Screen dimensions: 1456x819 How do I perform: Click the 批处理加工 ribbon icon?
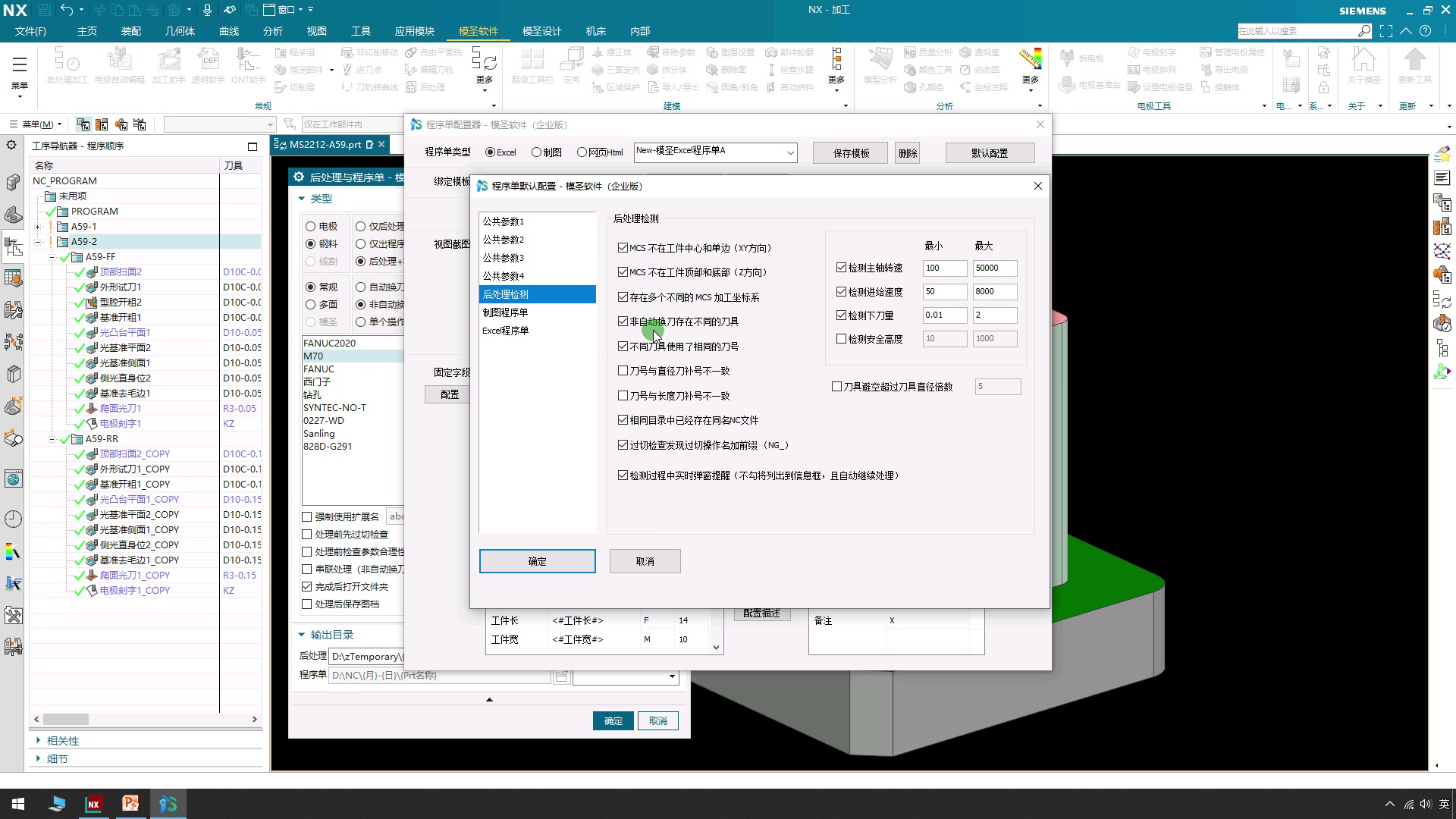click(x=67, y=64)
